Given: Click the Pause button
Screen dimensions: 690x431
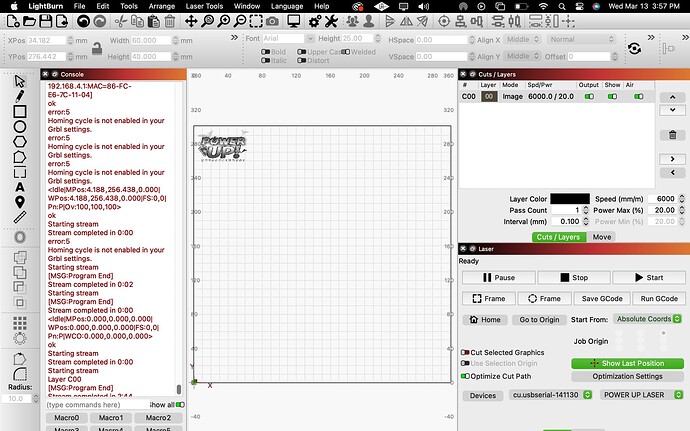Looking at the screenshot, I should coord(499,278).
